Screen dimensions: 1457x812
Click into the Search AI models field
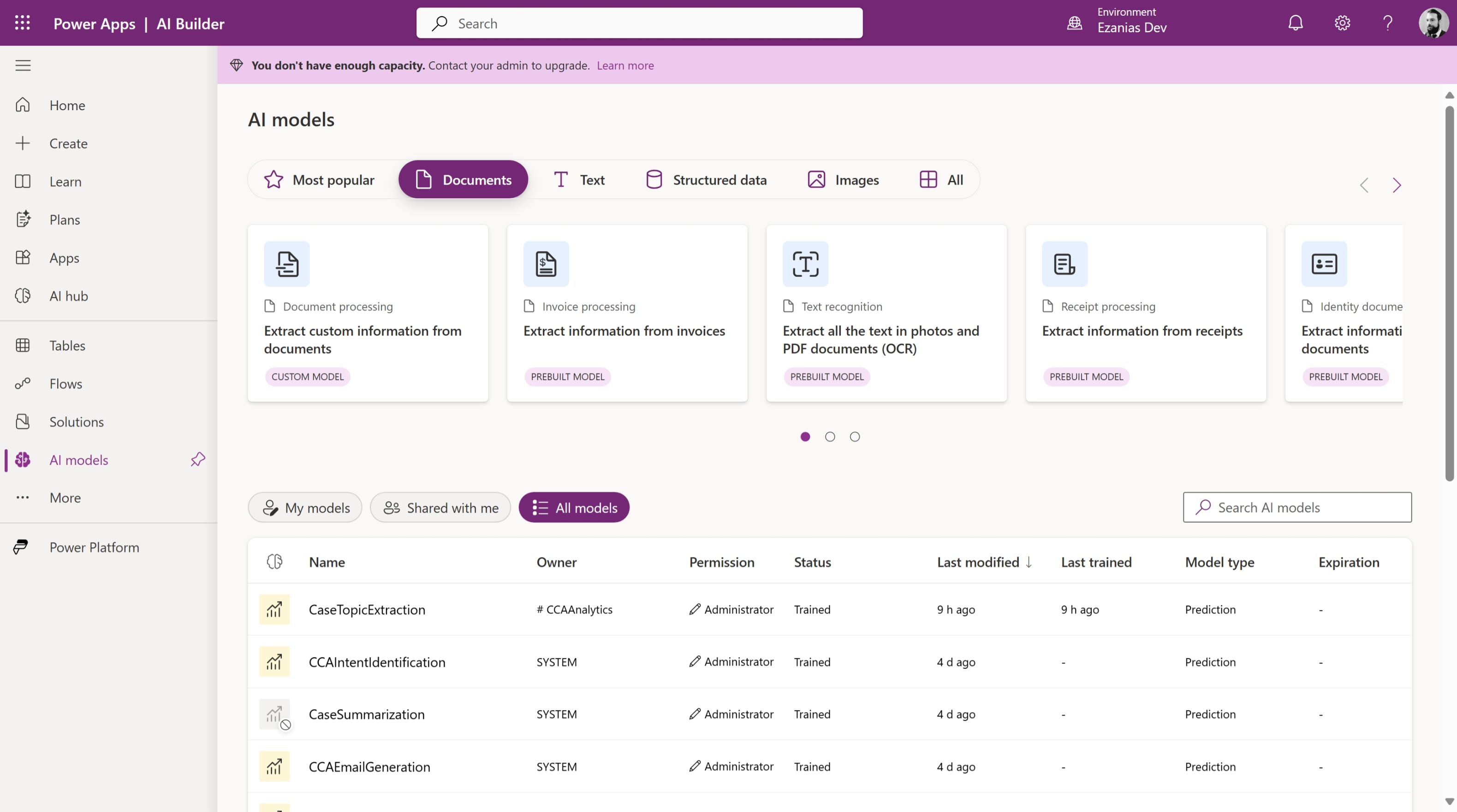click(1296, 507)
